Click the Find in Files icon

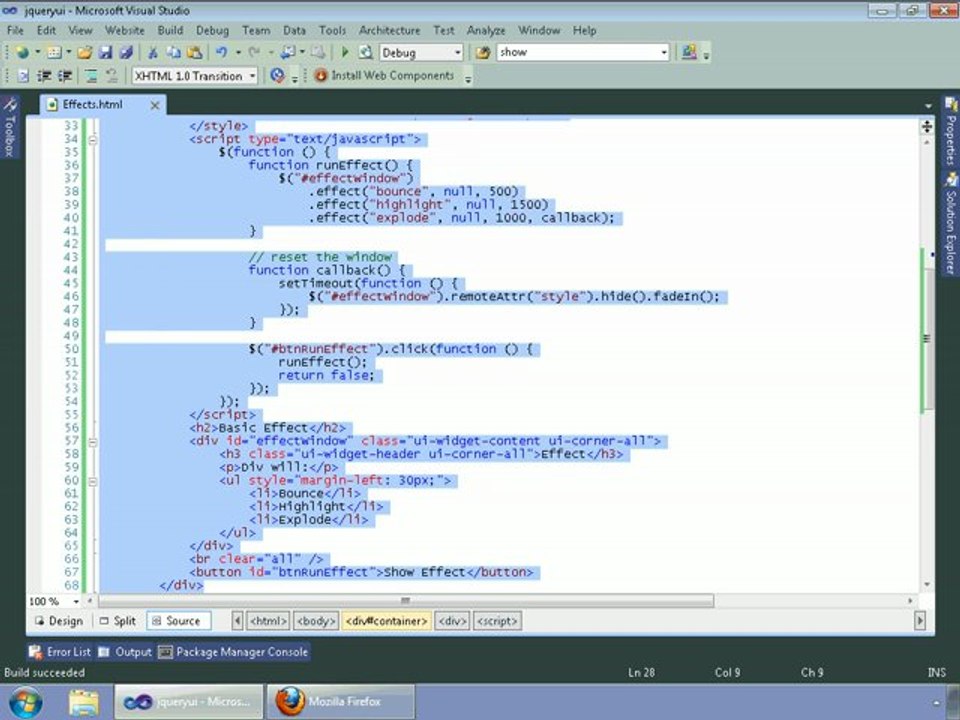click(483, 53)
